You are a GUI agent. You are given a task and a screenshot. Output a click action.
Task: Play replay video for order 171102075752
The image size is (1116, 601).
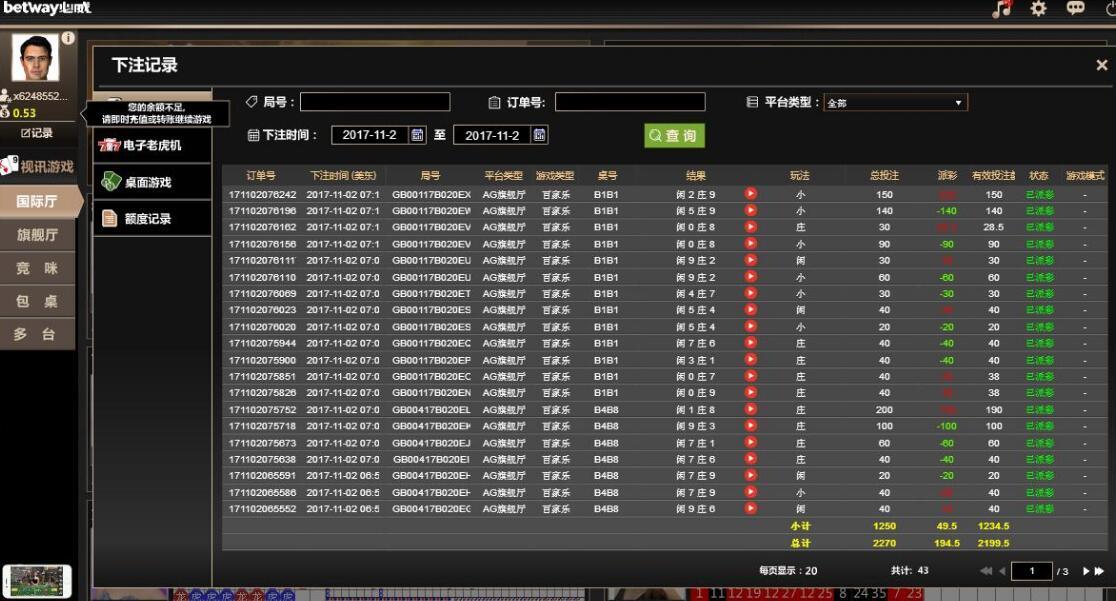[x=750, y=410]
